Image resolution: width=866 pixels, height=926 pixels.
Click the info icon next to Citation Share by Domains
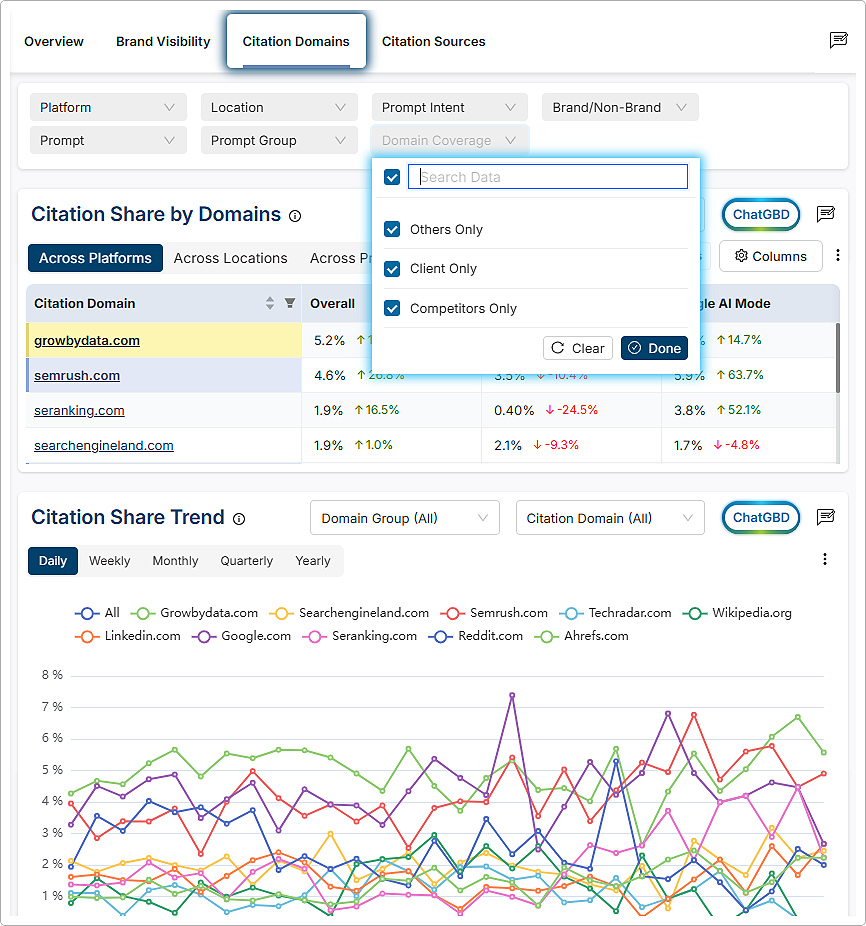pos(295,216)
